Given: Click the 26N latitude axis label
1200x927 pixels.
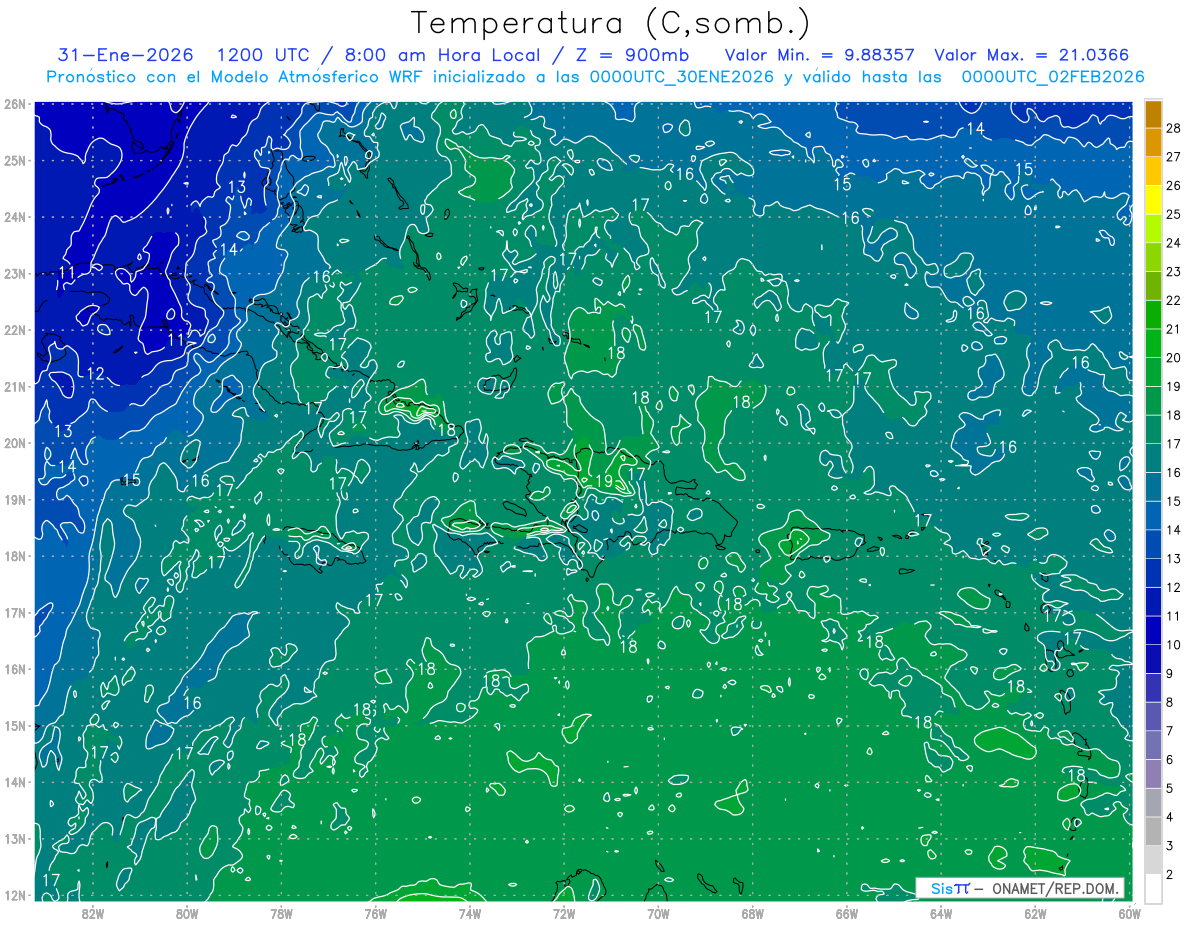Looking at the screenshot, I should coord(14,104).
